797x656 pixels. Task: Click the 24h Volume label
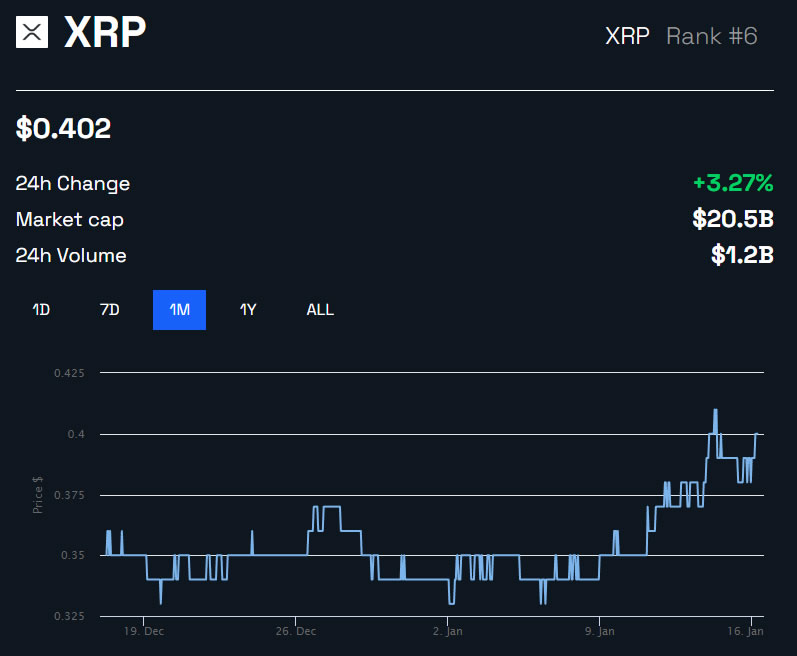pyautogui.click(x=70, y=256)
